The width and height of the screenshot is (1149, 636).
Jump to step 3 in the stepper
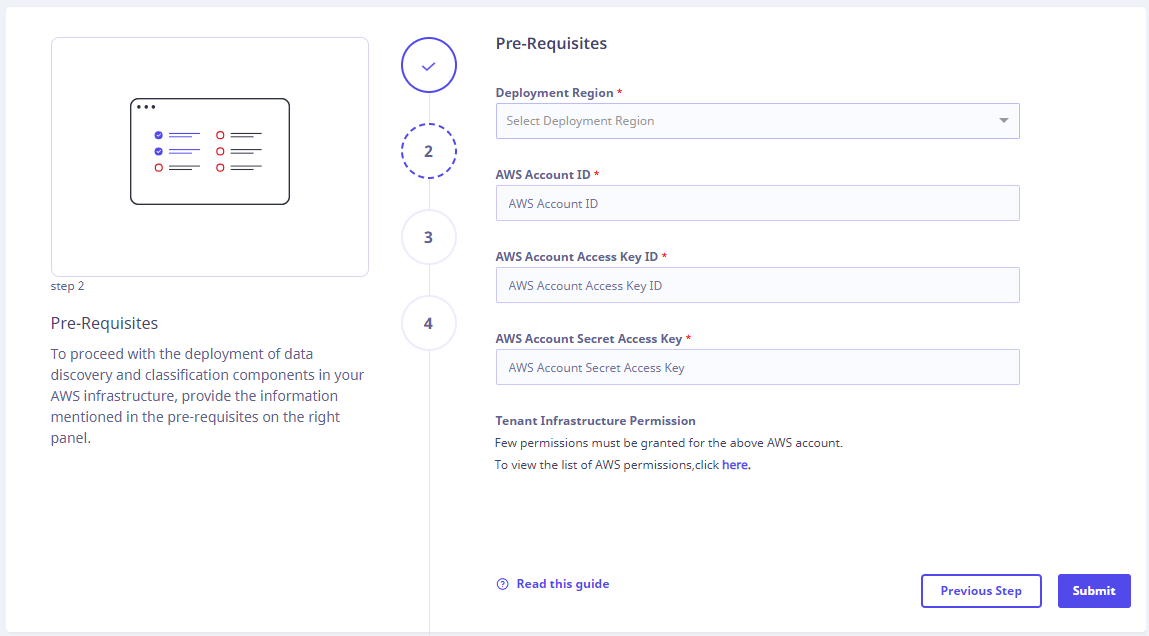click(x=429, y=237)
